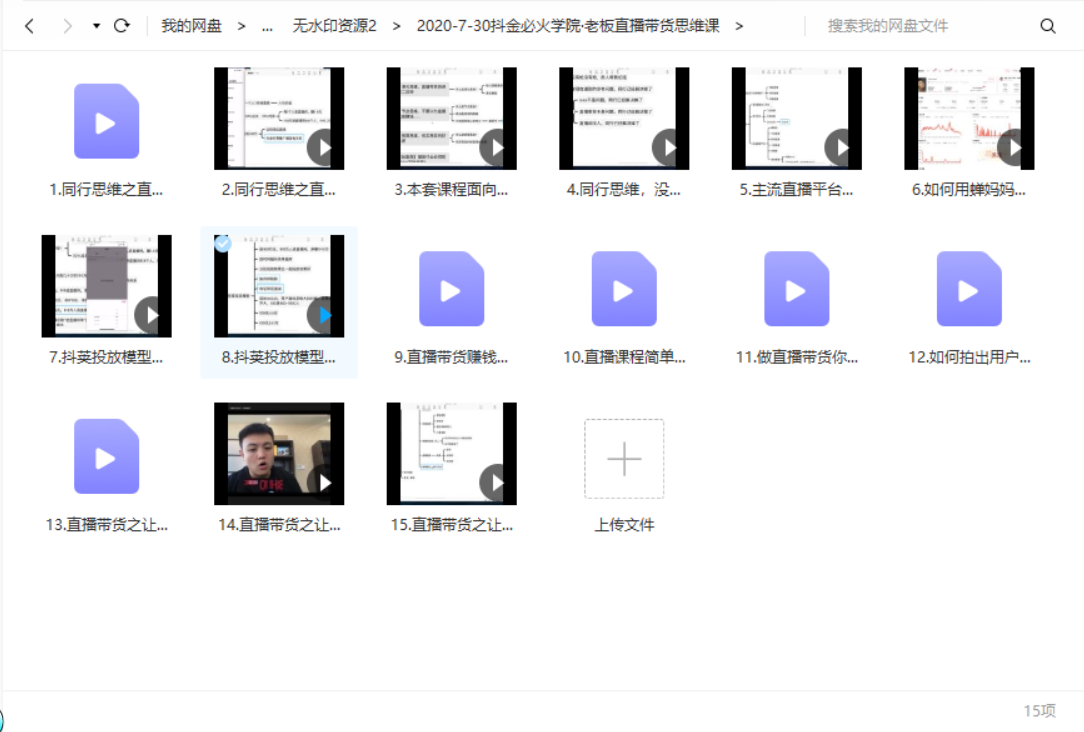The width and height of the screenshot is (1084, 732).
Task: Expand the chevron after the current folder breadcrumb
Action: tap(739, 26)
